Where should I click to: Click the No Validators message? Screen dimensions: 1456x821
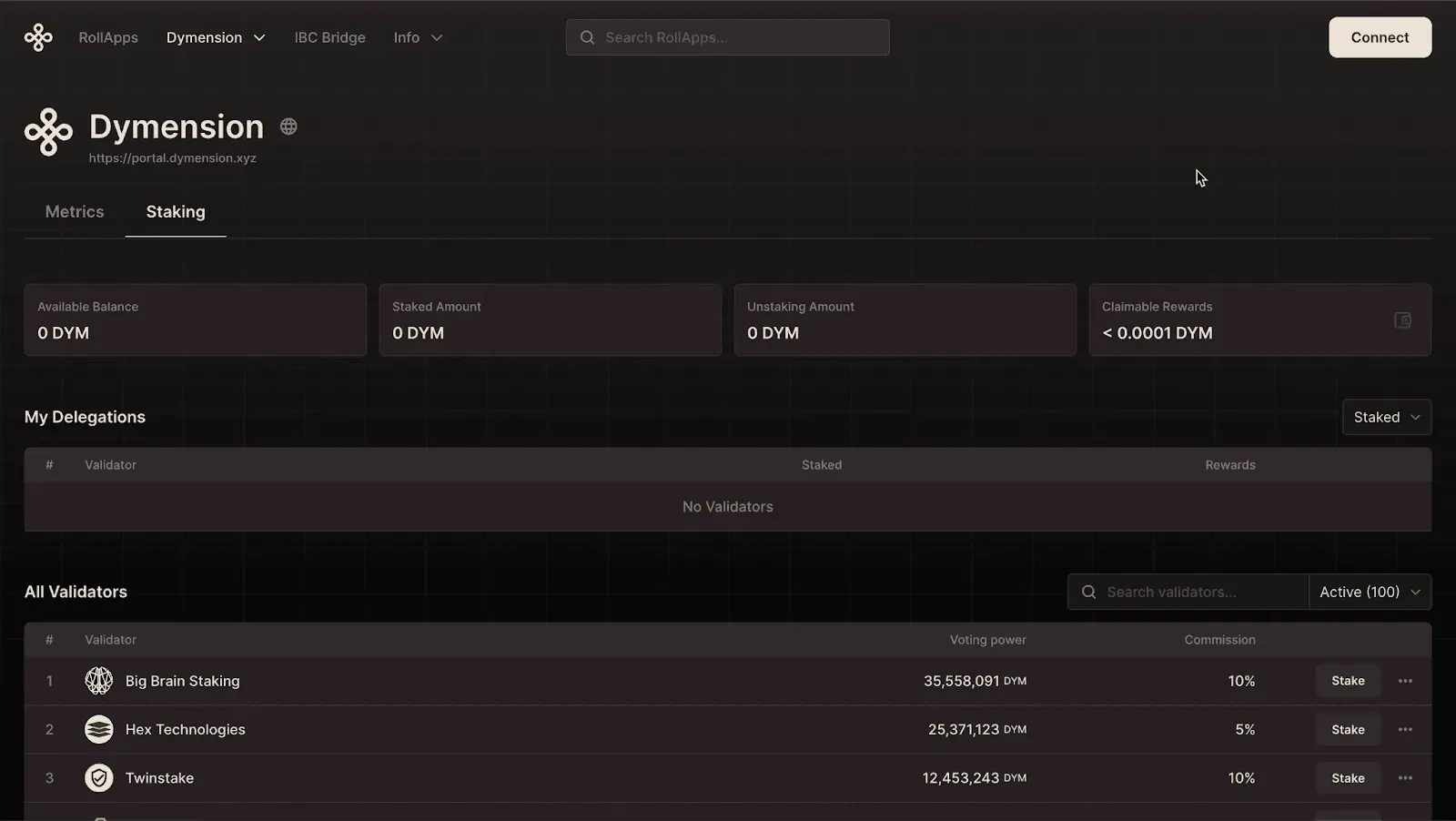(x=728, y=507)
